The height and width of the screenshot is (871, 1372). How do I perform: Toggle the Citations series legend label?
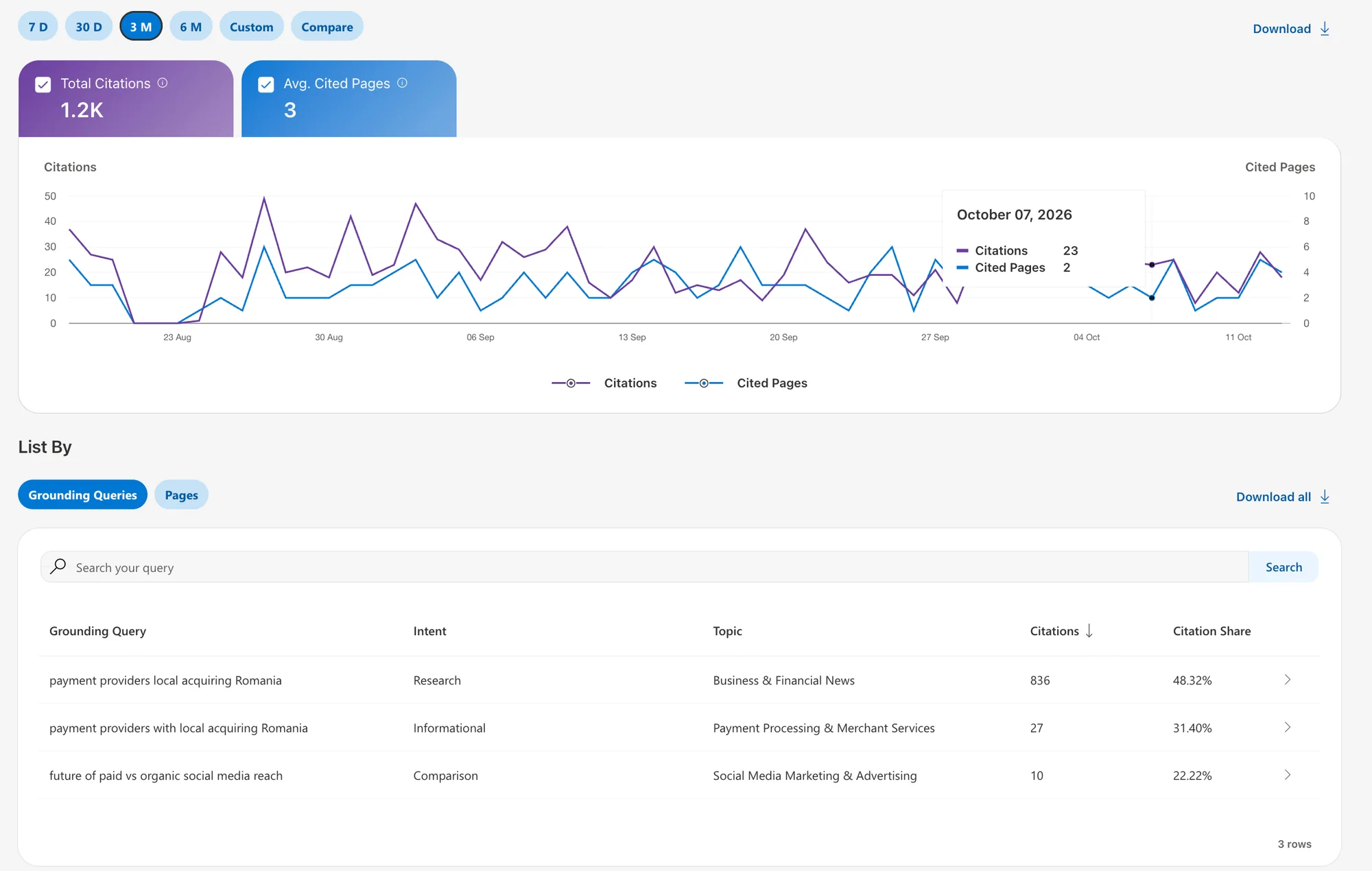click(x=630, y=383)
